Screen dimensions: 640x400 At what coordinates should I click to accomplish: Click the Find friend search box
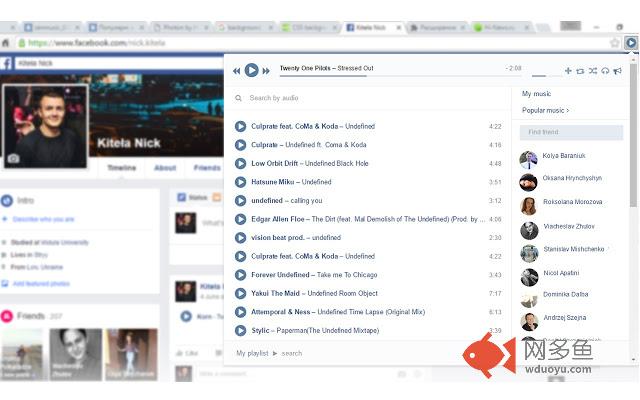pos(571,132)
